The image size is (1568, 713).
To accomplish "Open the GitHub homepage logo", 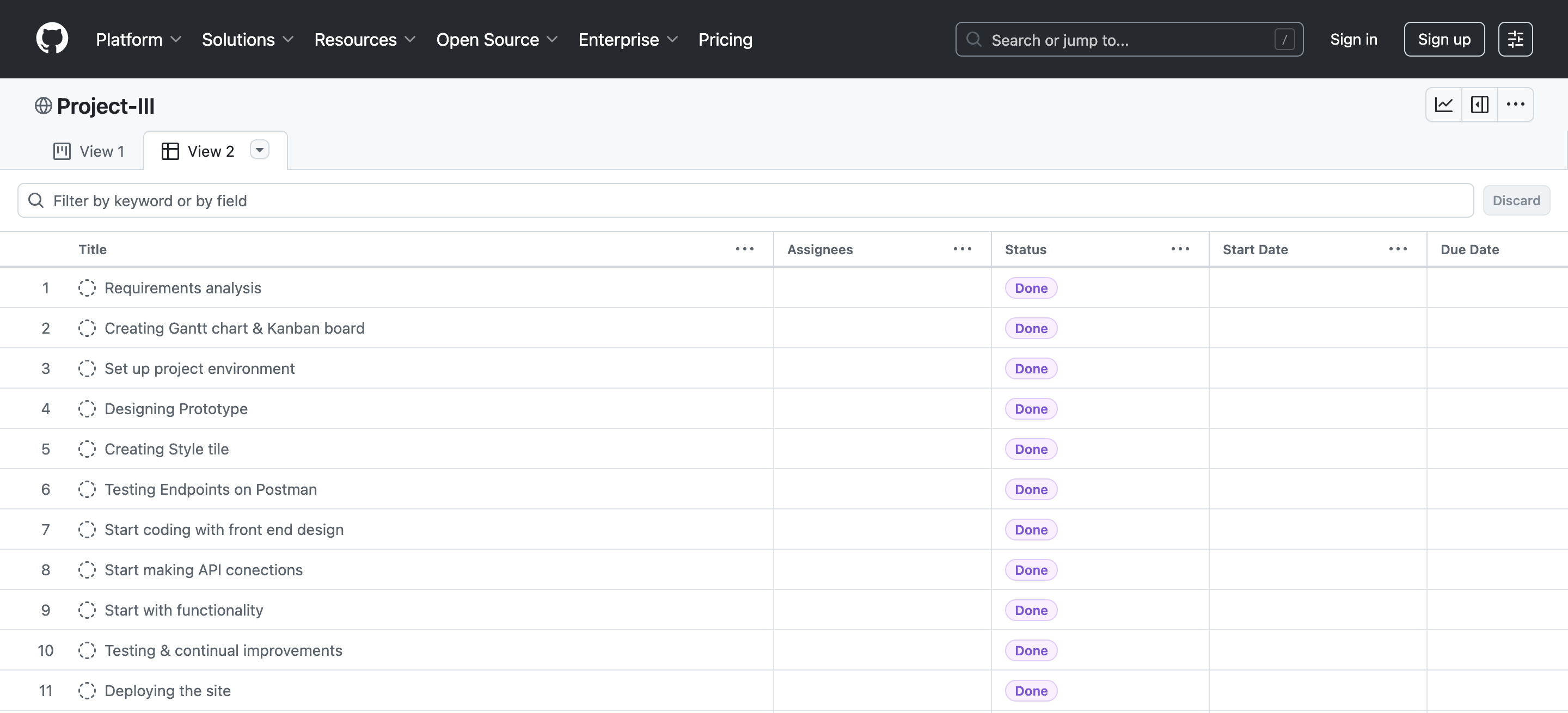I will (x=52, y=39).
